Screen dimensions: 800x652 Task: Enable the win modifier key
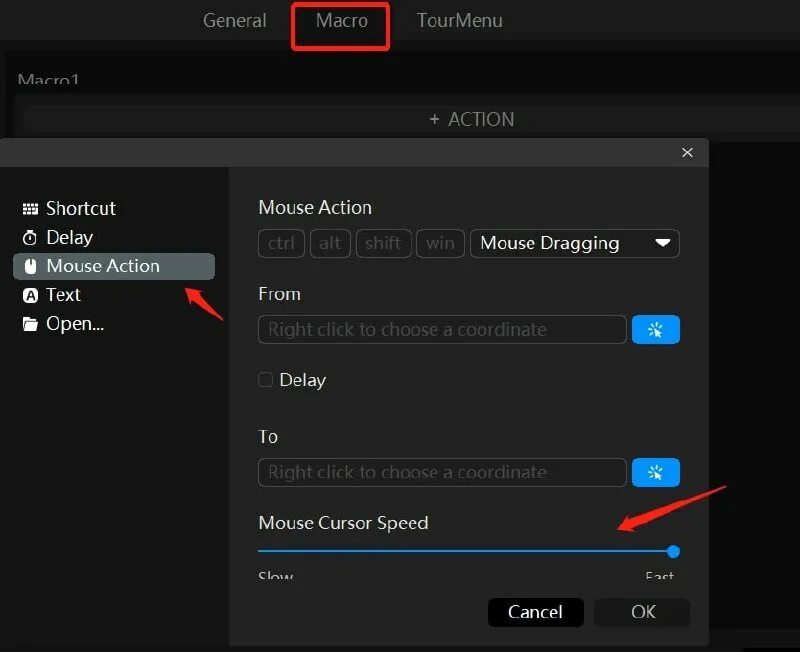coord(440,243)
